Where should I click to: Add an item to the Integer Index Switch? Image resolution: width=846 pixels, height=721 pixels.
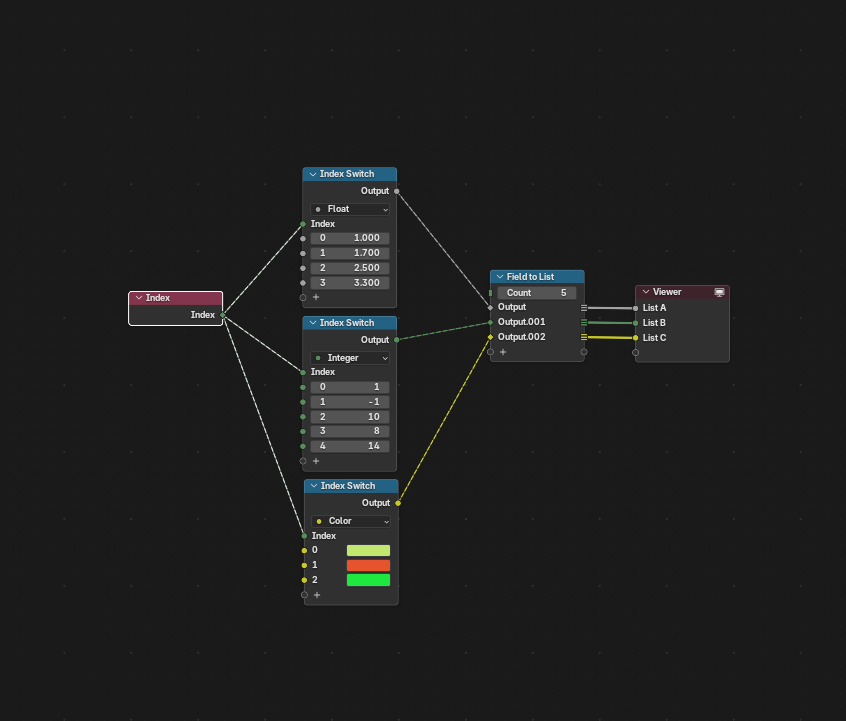[x=316, y=461]
